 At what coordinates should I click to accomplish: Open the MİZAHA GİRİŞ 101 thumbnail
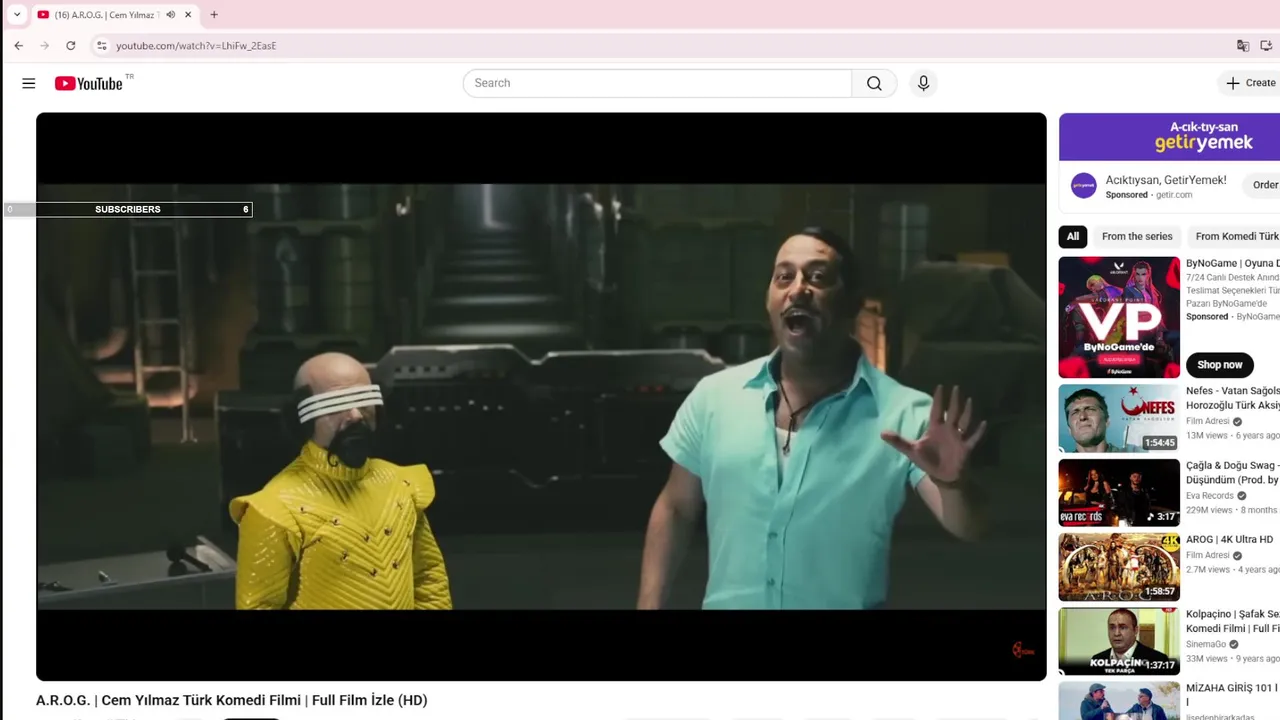pos(1119,701)
